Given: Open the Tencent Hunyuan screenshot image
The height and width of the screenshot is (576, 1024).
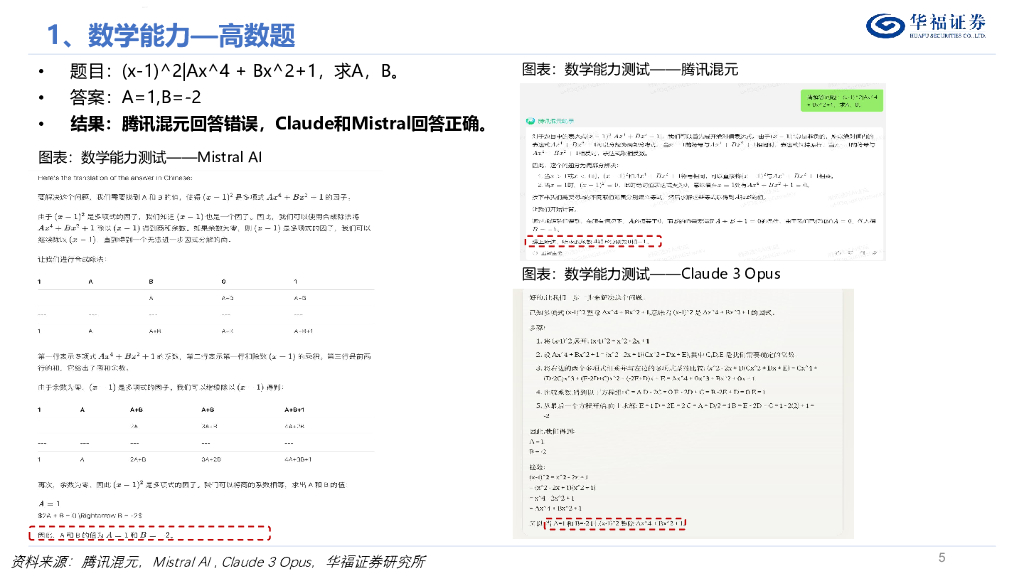Looking at the screenshot, I should pos(703,172).
